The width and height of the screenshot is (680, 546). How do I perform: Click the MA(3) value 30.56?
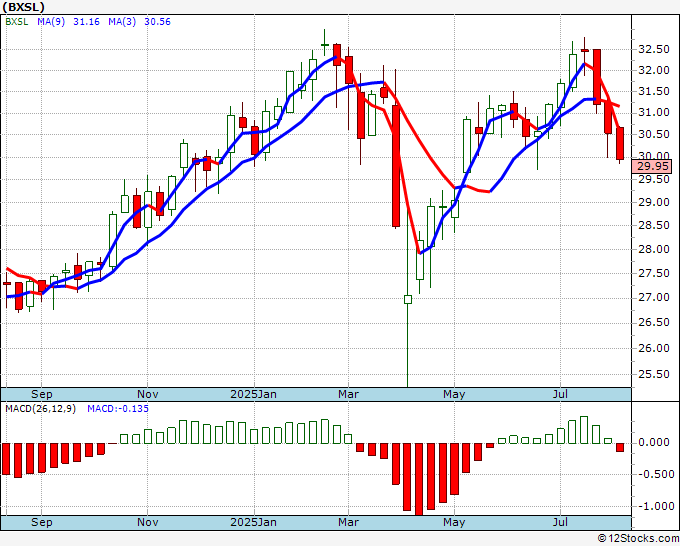pyautogui.click(x=157, y=22)
